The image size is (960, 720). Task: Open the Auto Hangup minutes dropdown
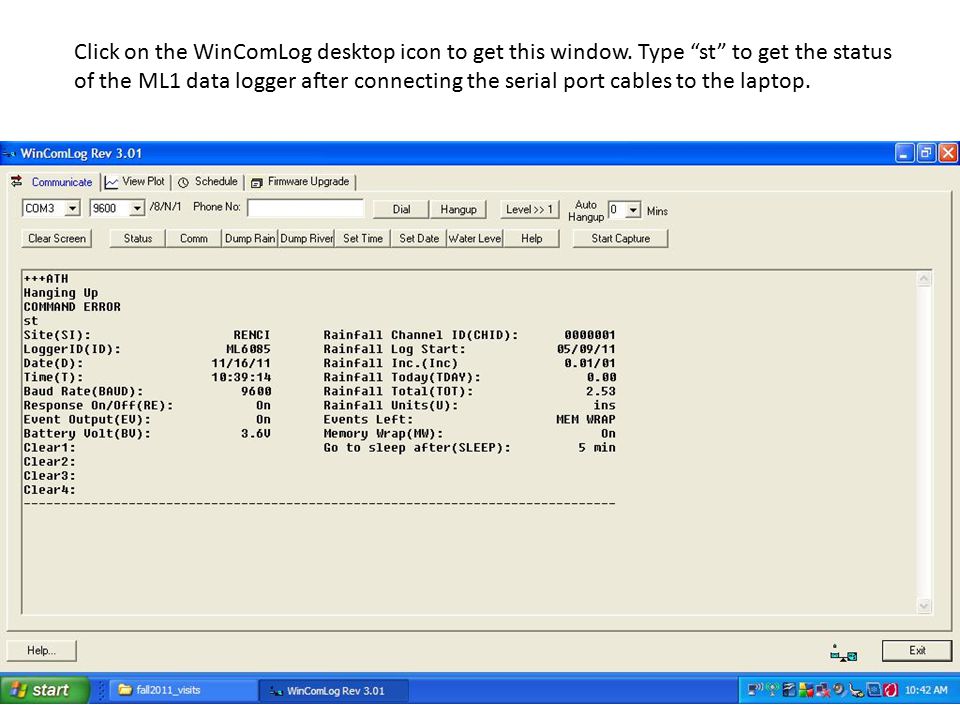(x=633, y=210)
